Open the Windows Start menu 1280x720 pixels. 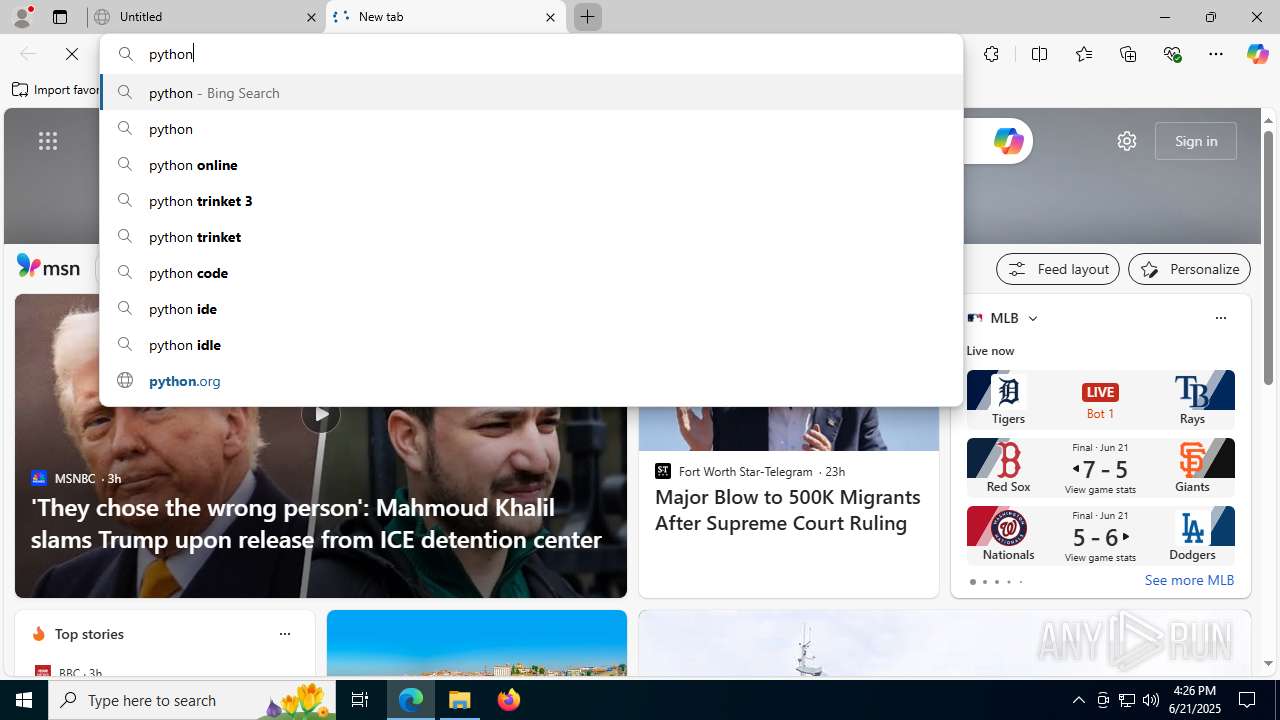pyautogui.click(x=24, y=700)
